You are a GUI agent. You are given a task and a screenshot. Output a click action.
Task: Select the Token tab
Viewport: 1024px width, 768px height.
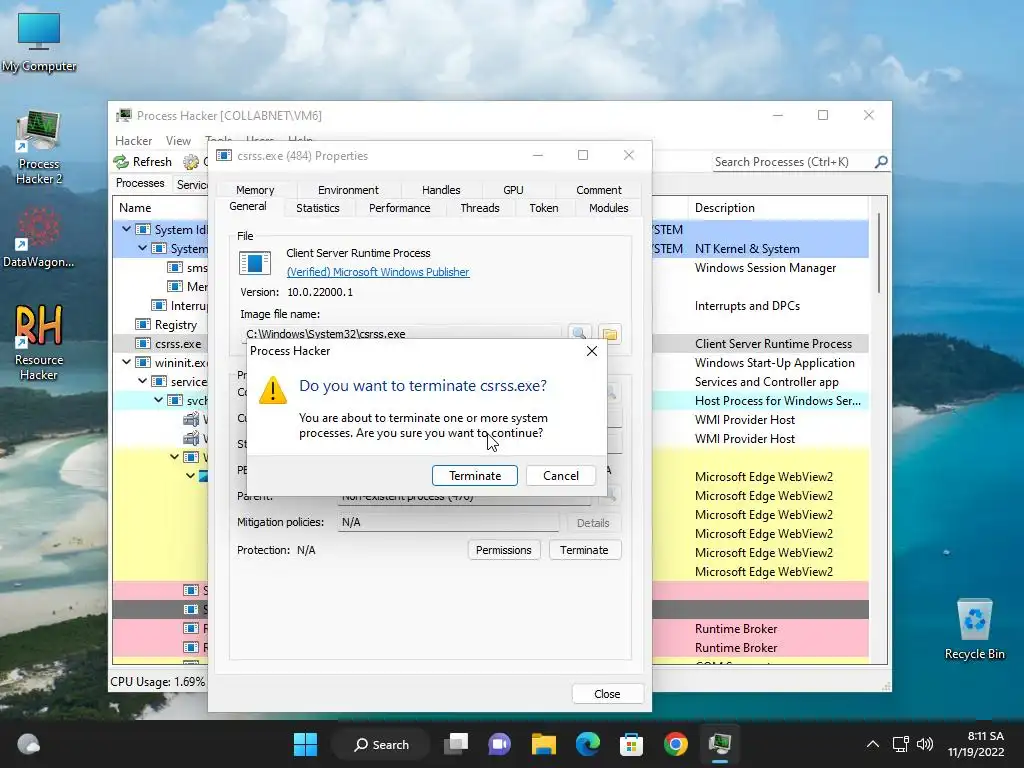point(543,208)
